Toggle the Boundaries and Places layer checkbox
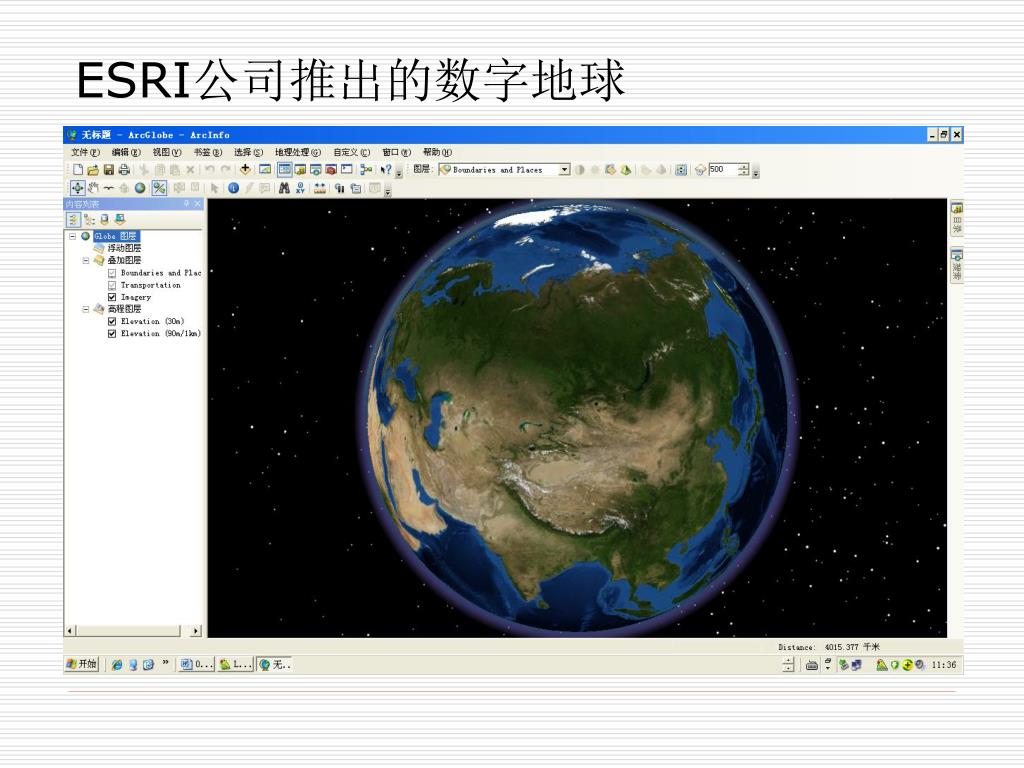 point(112,273)
